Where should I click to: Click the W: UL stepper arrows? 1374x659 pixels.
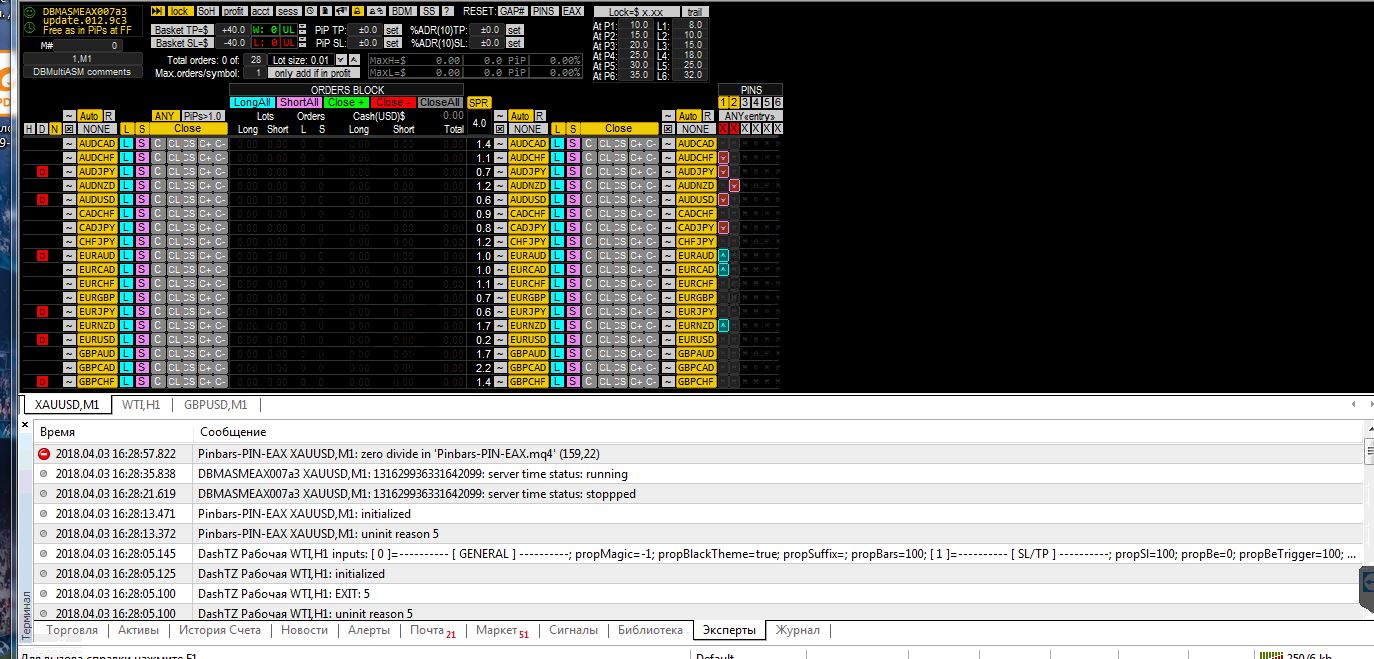point(302,30)
